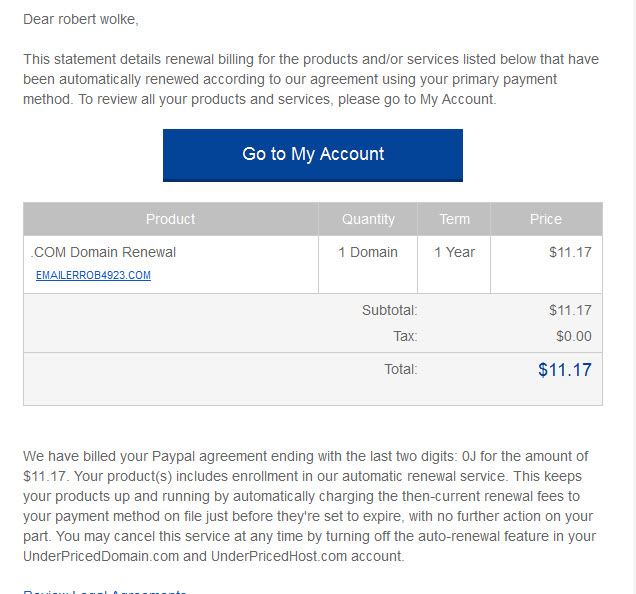Screen dimensions: 636x594
Task: Open the partially visible Review Legal Agreements link
Action: coord(105,592)
